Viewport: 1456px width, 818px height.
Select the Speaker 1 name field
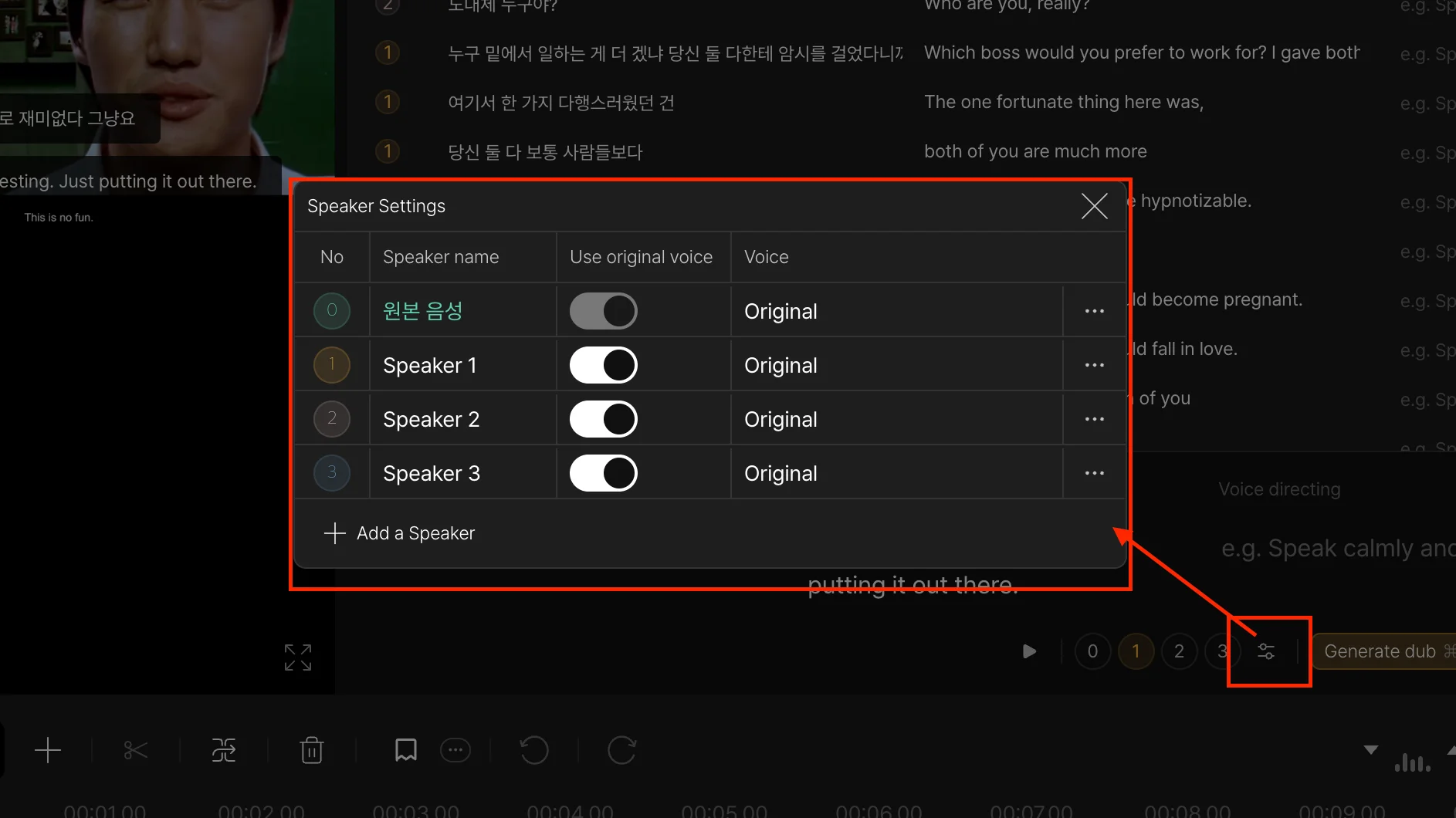click(462, 365)
